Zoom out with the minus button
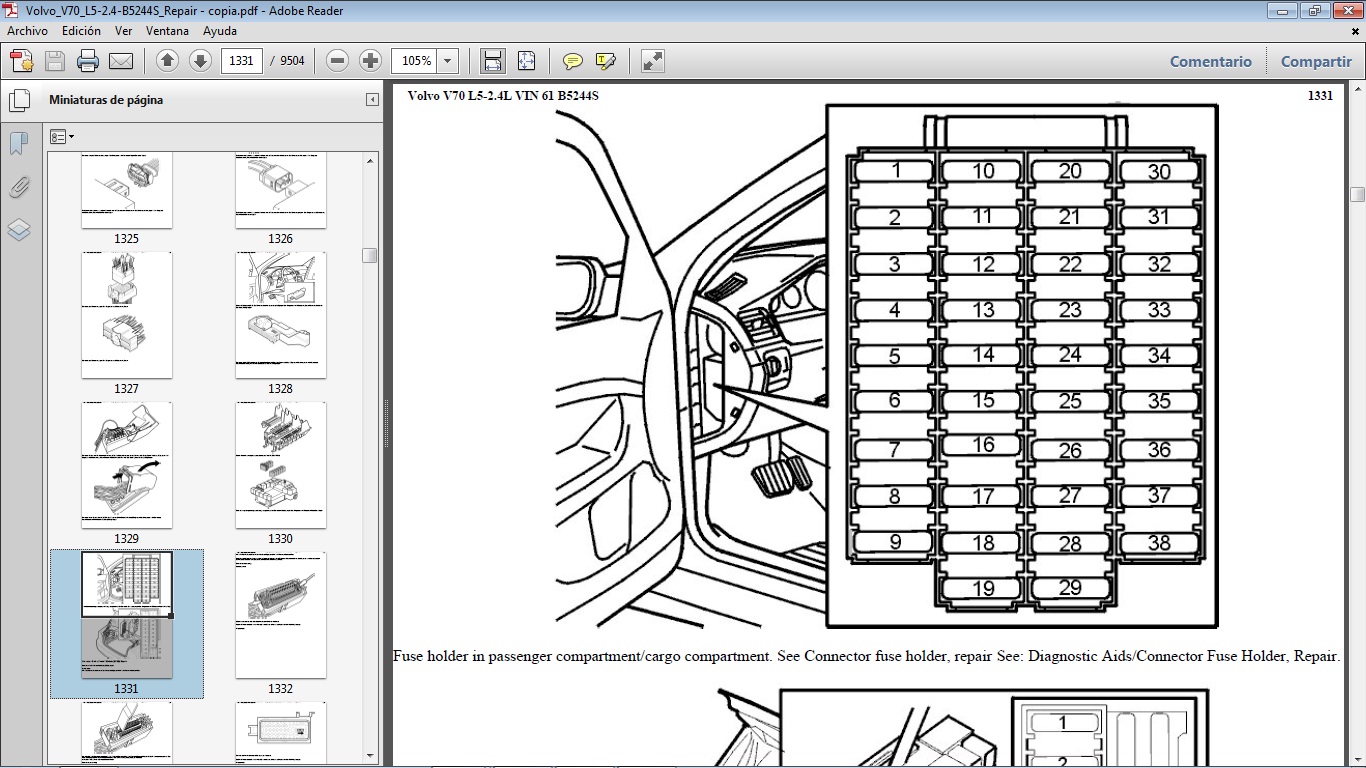The height and width of the screenshot is (768, 1366). click(x=338, y=61)
